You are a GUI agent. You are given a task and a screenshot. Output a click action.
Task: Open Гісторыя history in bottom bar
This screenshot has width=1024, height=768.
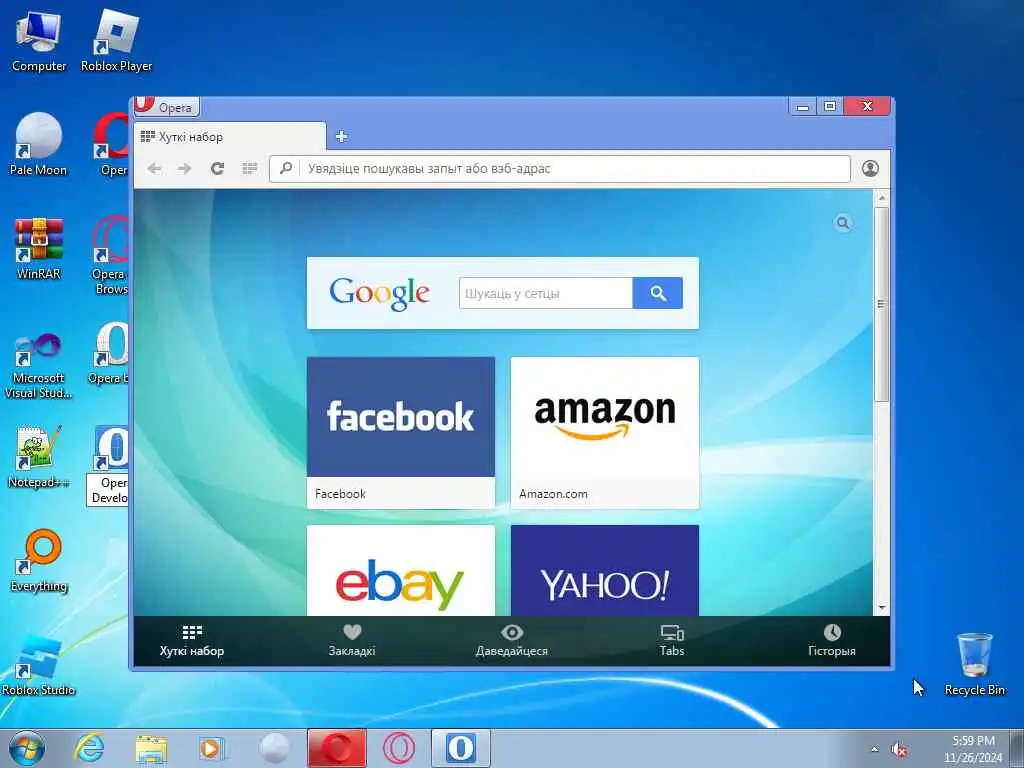coord(832,641)
